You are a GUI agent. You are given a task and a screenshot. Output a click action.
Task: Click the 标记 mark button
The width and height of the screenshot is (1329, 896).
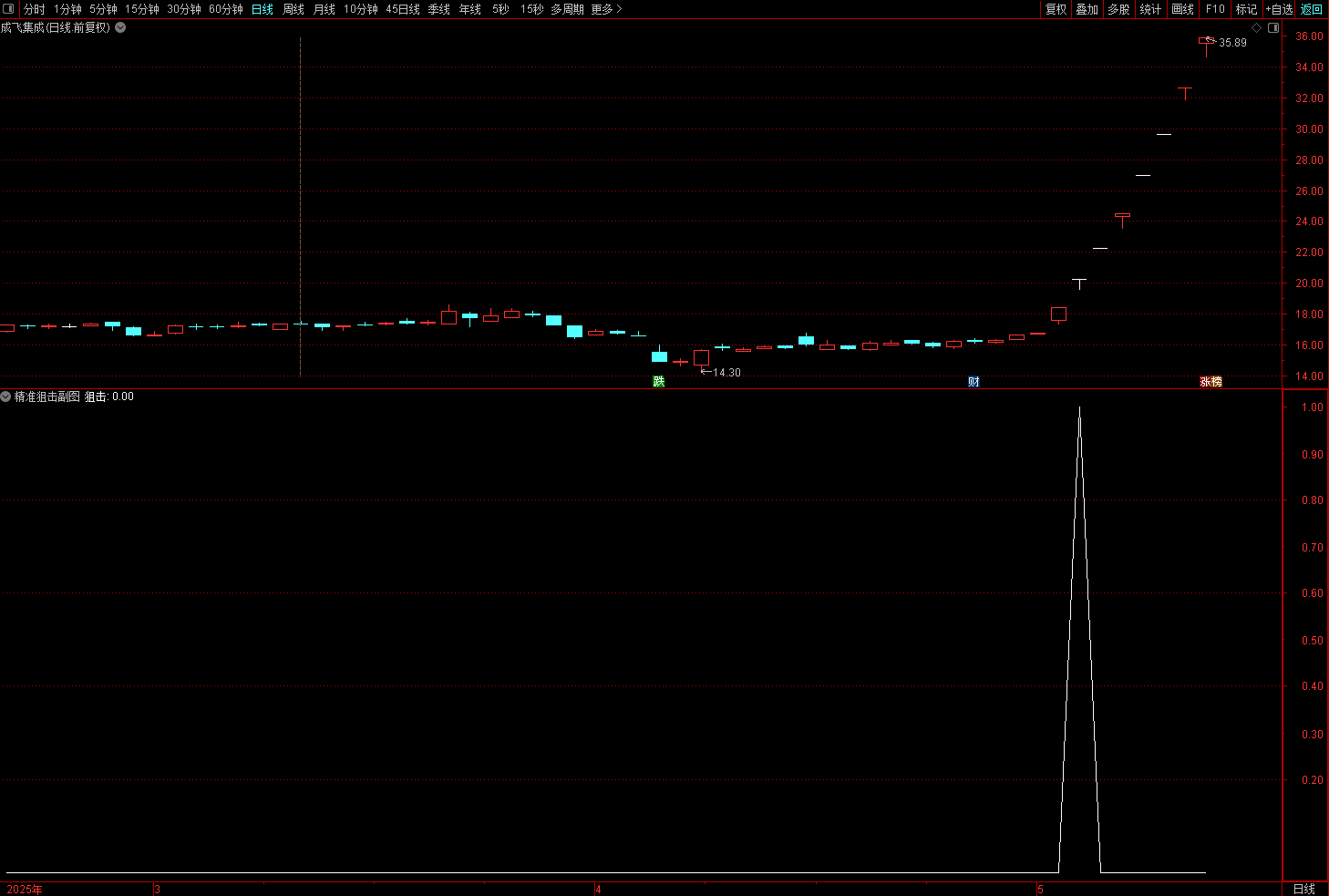point(1247,9)
